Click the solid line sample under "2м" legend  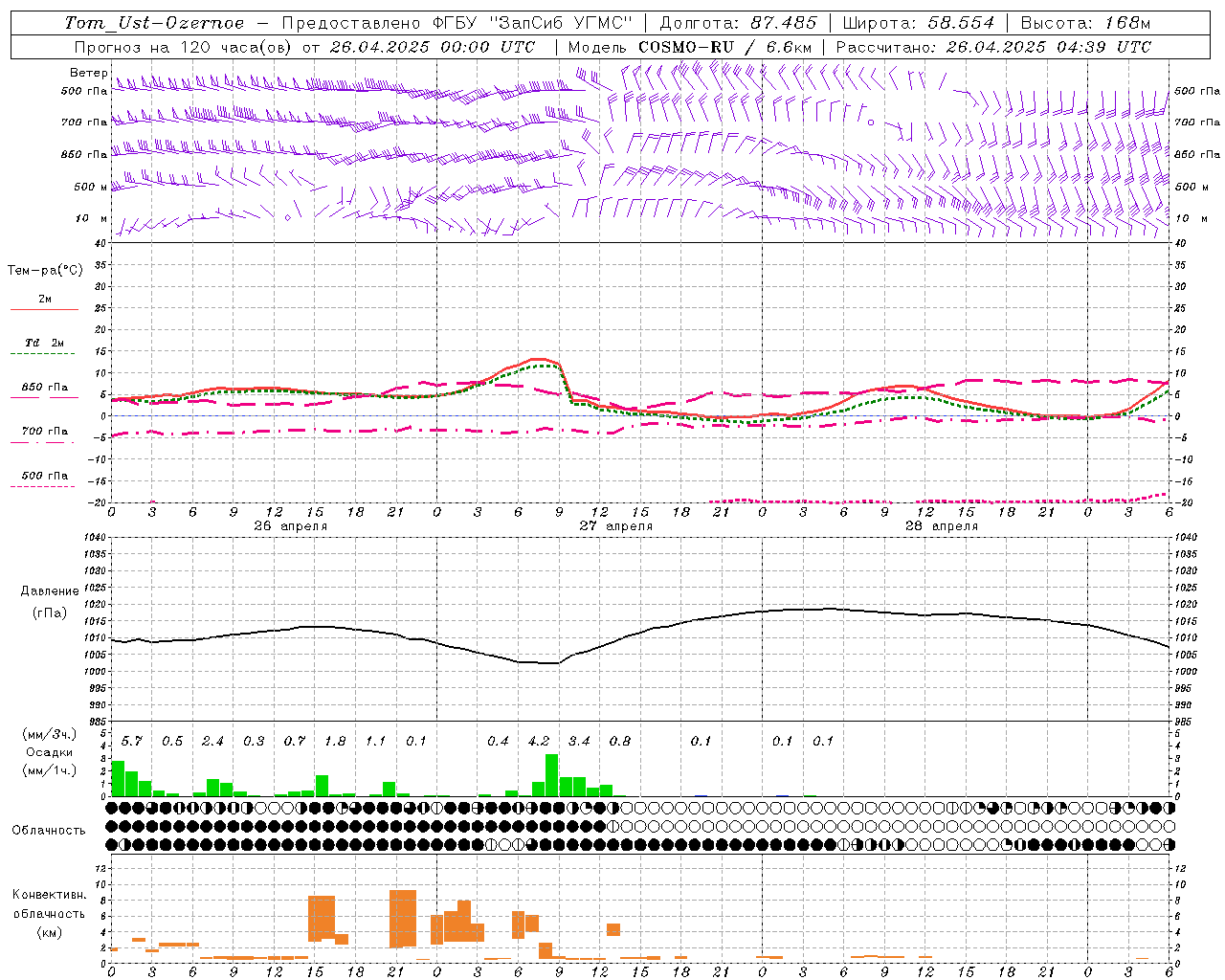44,310
